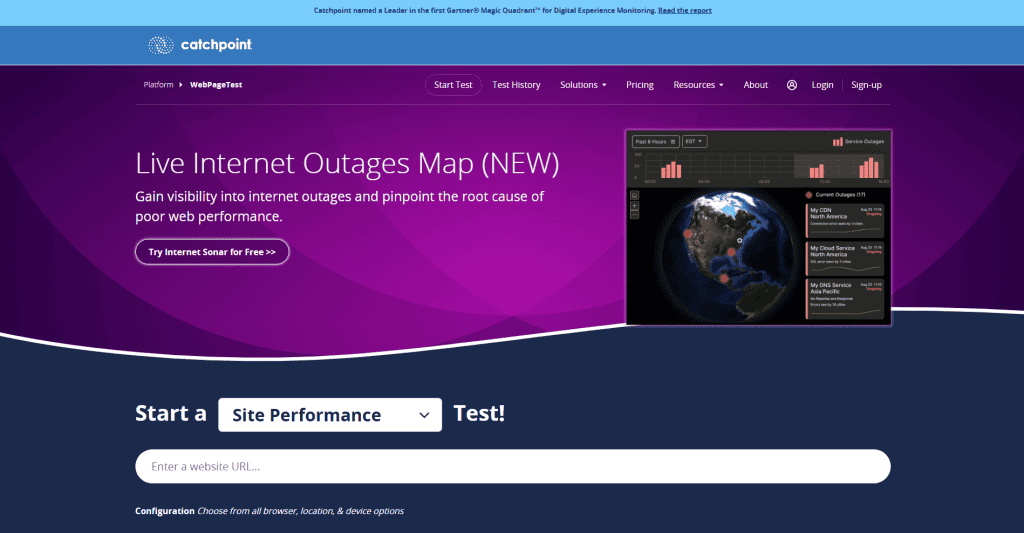Expand the Solutions menu

coord(583,85)
